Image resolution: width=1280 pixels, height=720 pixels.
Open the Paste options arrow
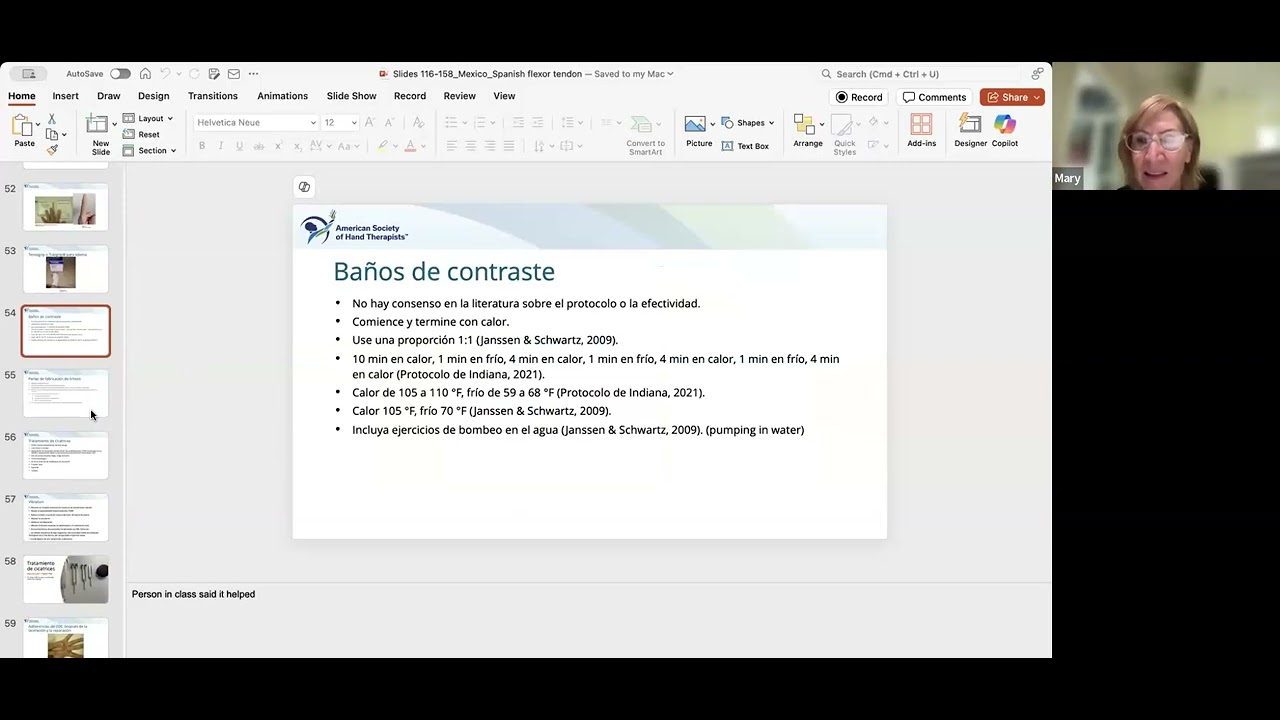[x=38, y=125]
